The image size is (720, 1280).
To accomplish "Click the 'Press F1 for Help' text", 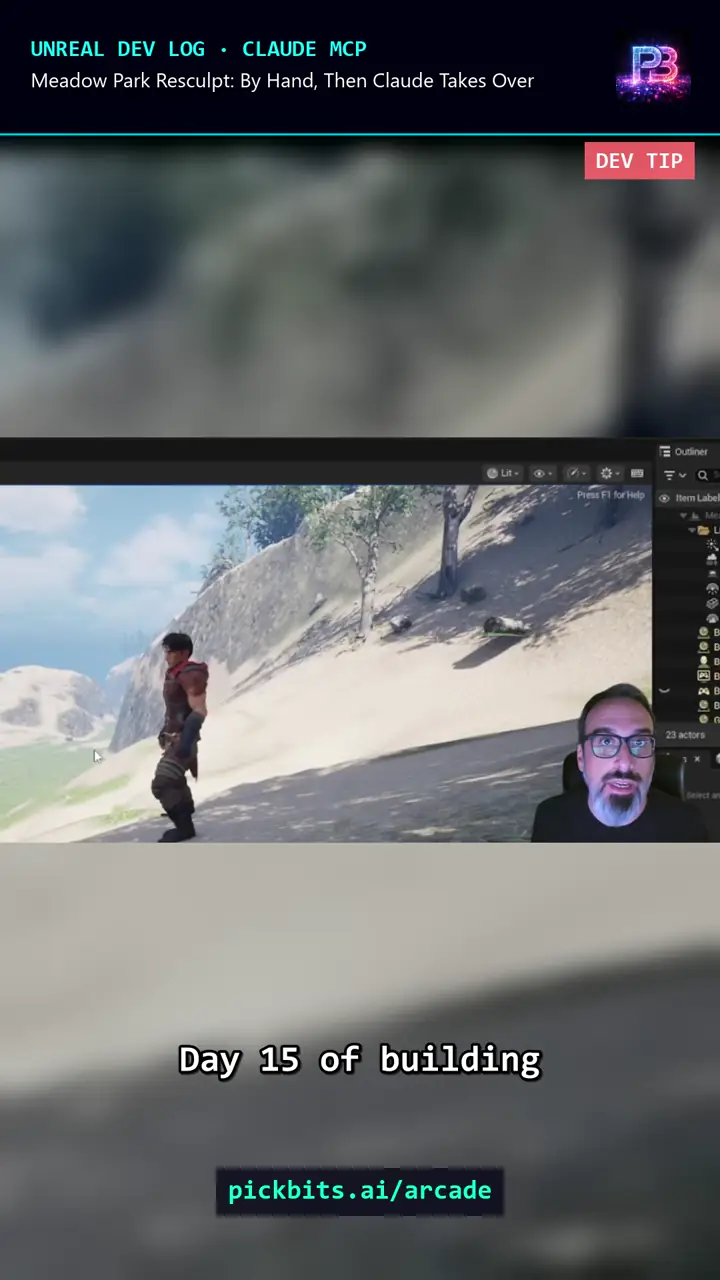I will tap(610, 495).
